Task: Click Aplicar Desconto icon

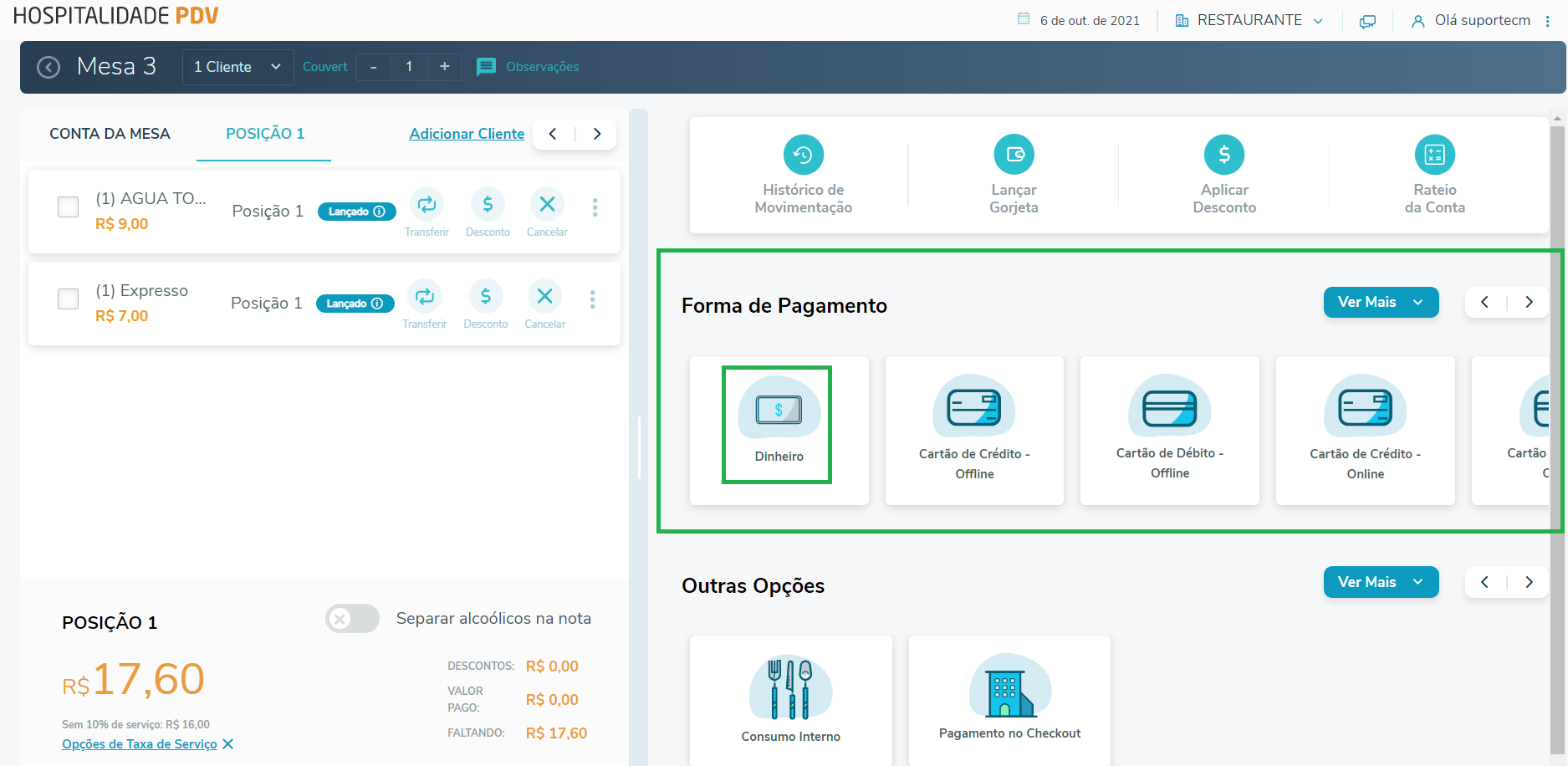Action: [1224, 155]
